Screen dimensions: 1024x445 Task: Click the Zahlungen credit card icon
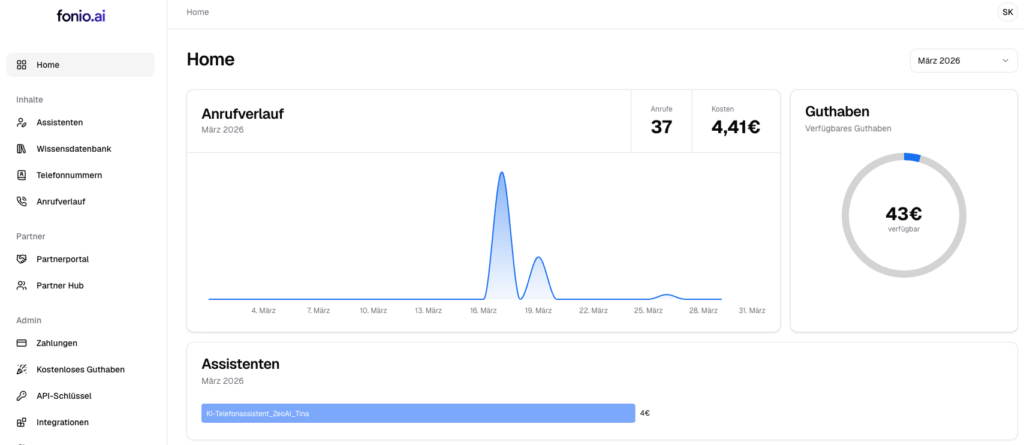click(x=22, y=343)
